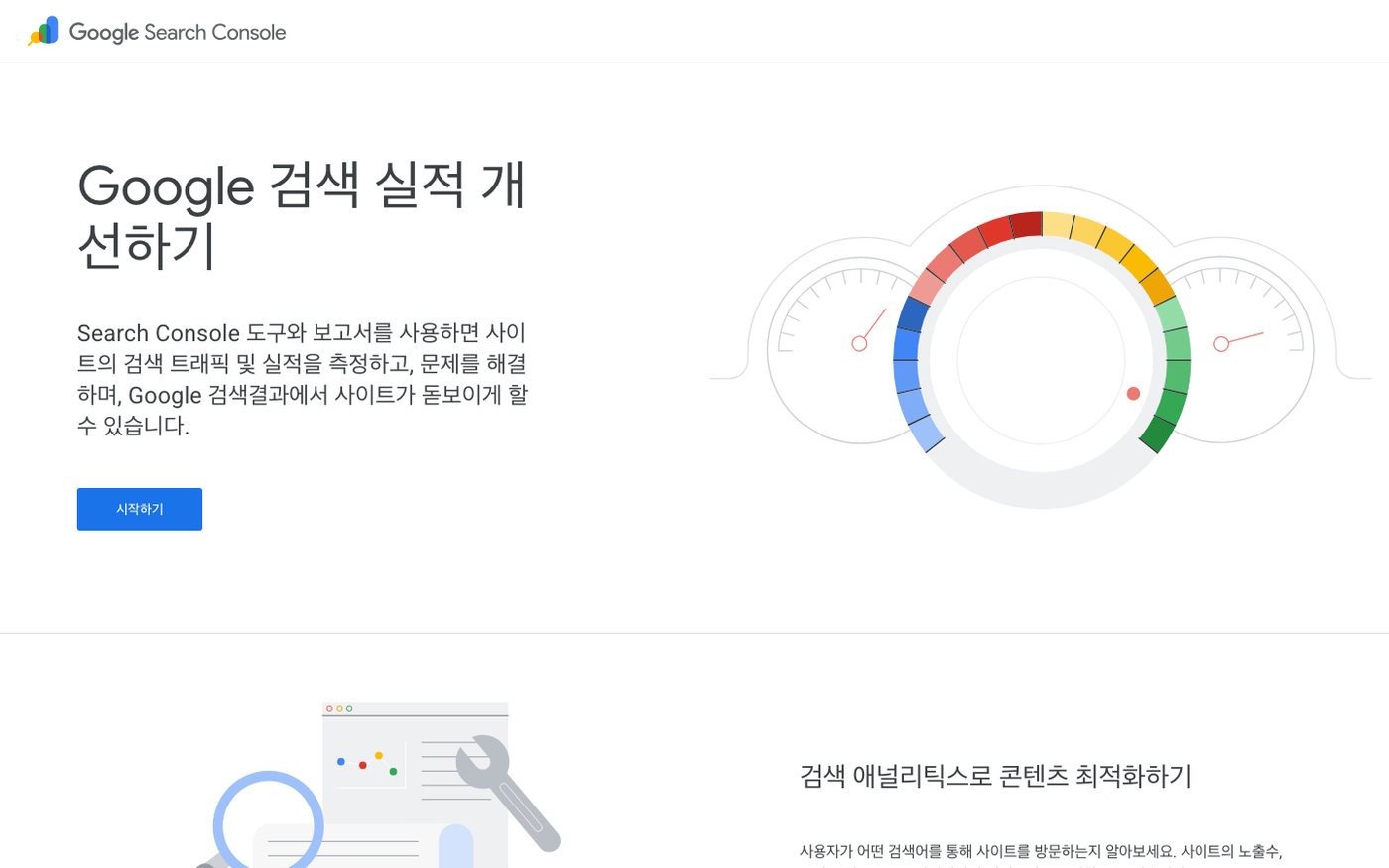Click the colorful gauge dial illustration
This screenshot has width=1389, height=868.
pos(1041,347)
